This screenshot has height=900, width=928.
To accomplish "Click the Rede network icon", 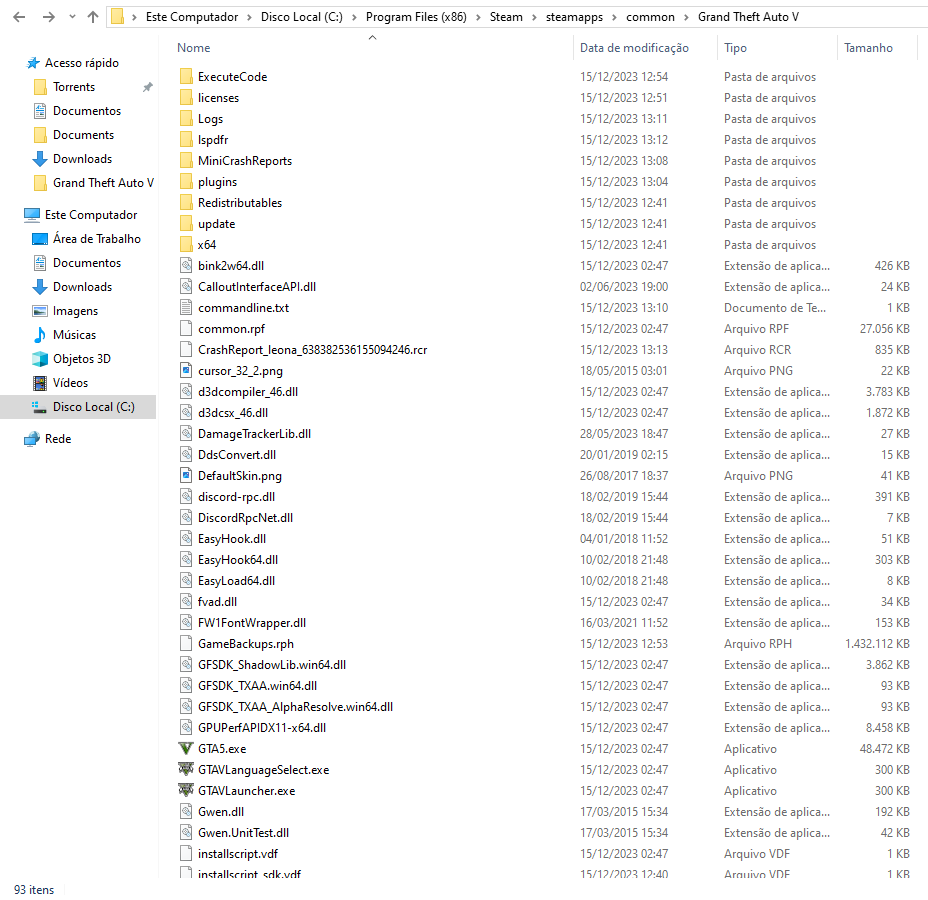I will [31, 439].
